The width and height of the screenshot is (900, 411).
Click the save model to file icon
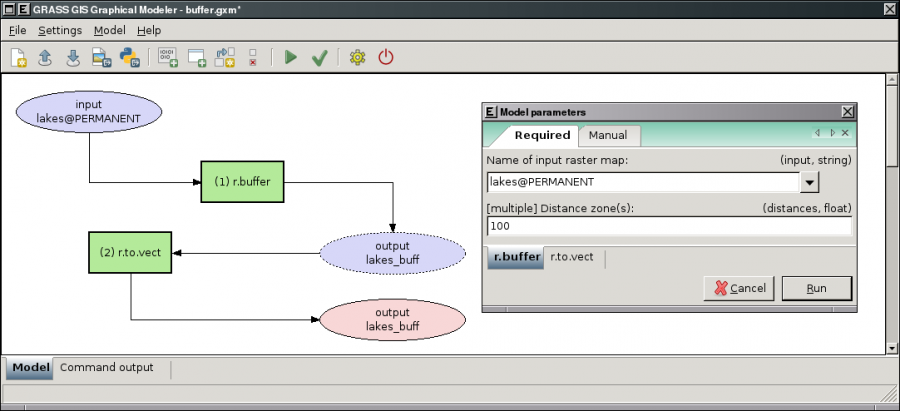pyautogui.click(x=73, y=57)
